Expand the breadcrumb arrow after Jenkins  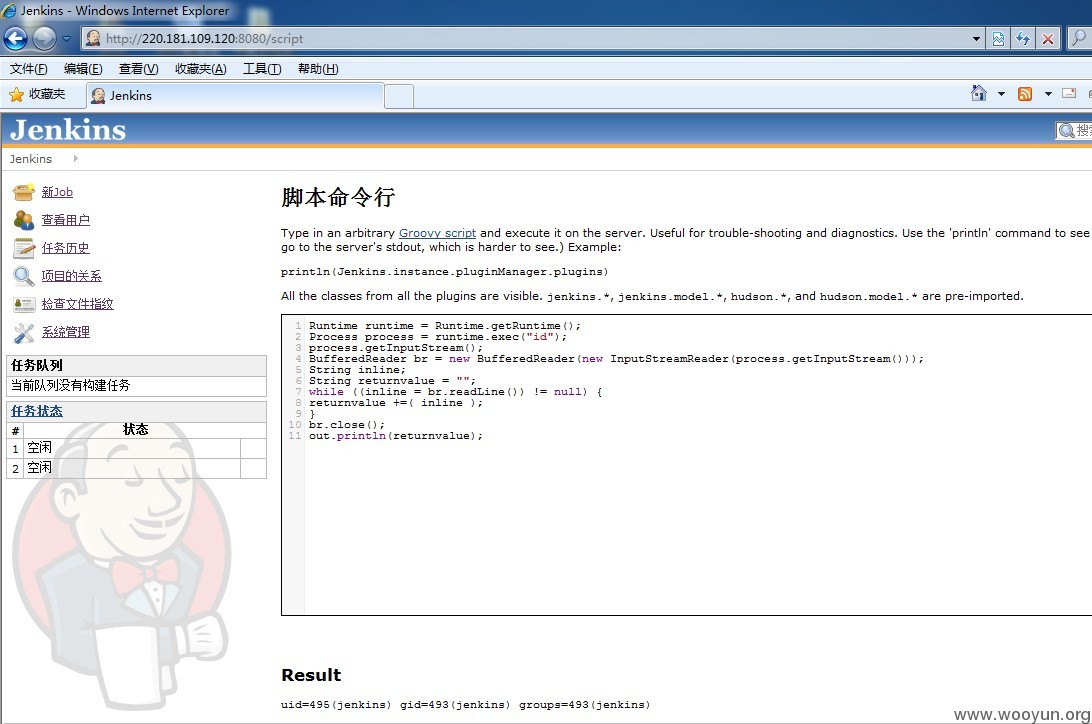(75, 159)
